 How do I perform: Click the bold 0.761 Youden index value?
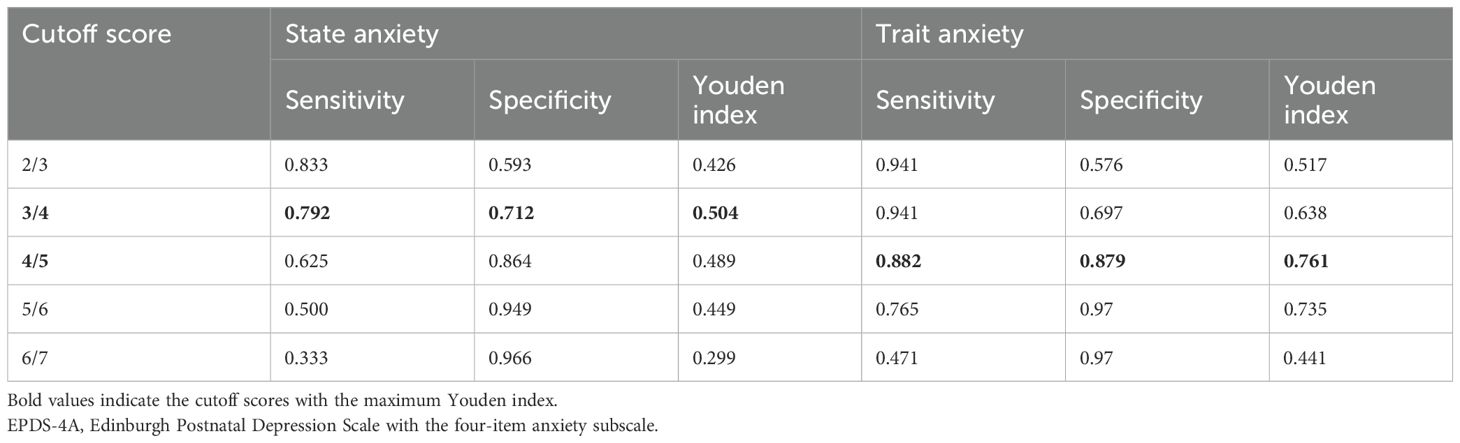coord(1306,260)
